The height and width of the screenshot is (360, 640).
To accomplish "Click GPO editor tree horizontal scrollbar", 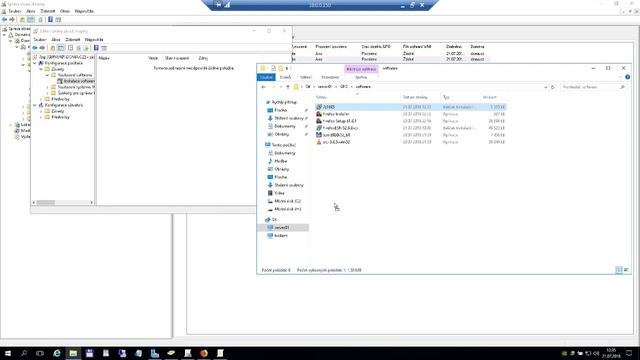I will pos(63,202).
